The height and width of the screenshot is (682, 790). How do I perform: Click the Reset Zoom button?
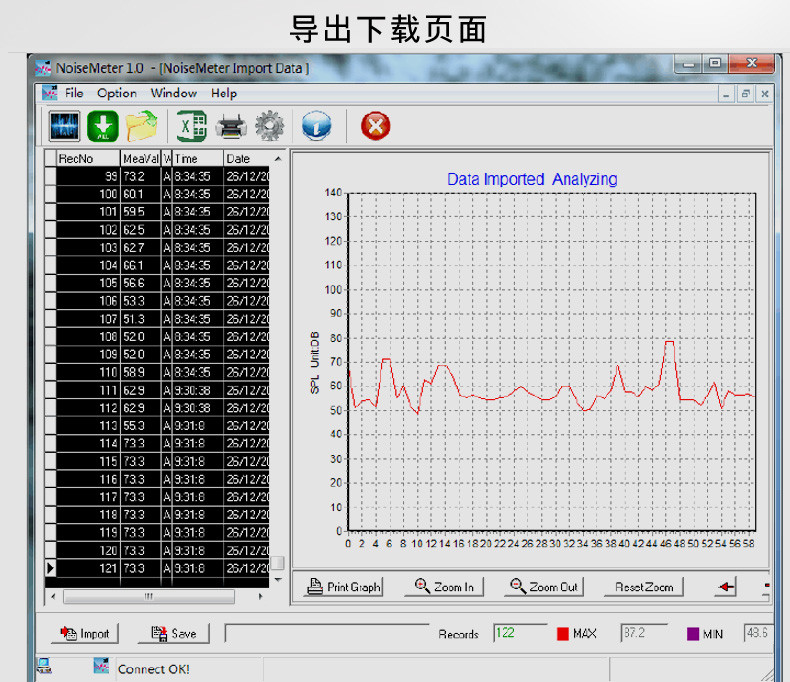pyautogui.click(x=643, y=587)
